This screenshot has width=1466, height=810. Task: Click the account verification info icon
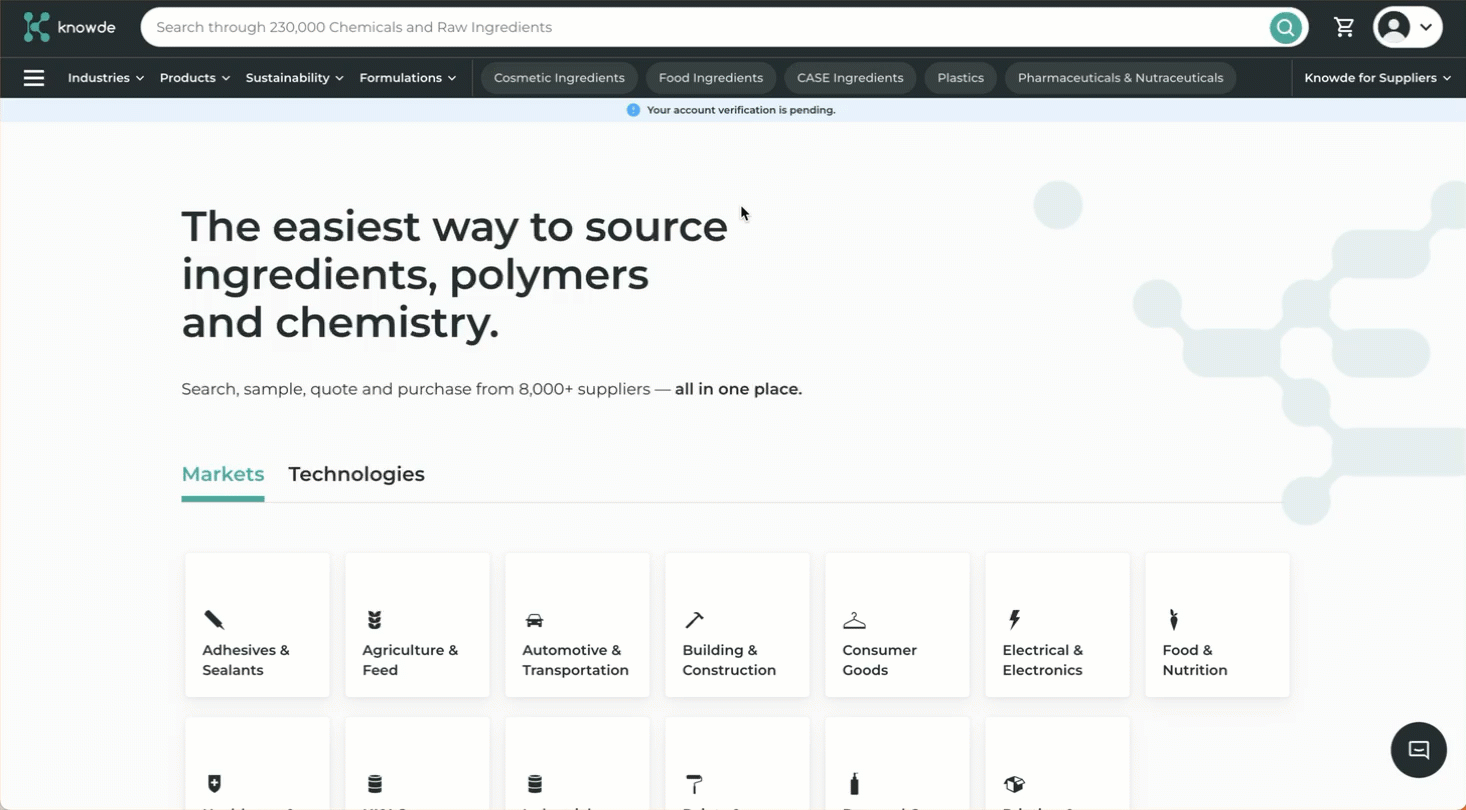point(633,110)
